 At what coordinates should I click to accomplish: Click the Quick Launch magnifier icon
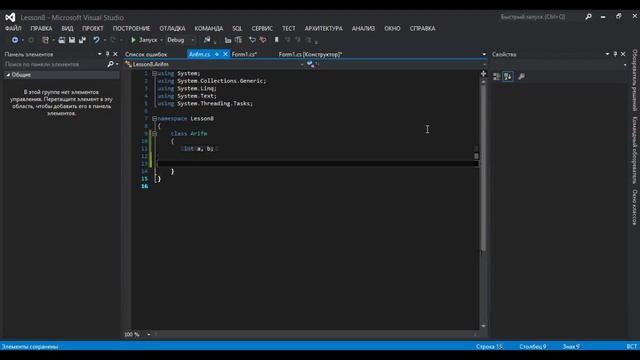588,17
